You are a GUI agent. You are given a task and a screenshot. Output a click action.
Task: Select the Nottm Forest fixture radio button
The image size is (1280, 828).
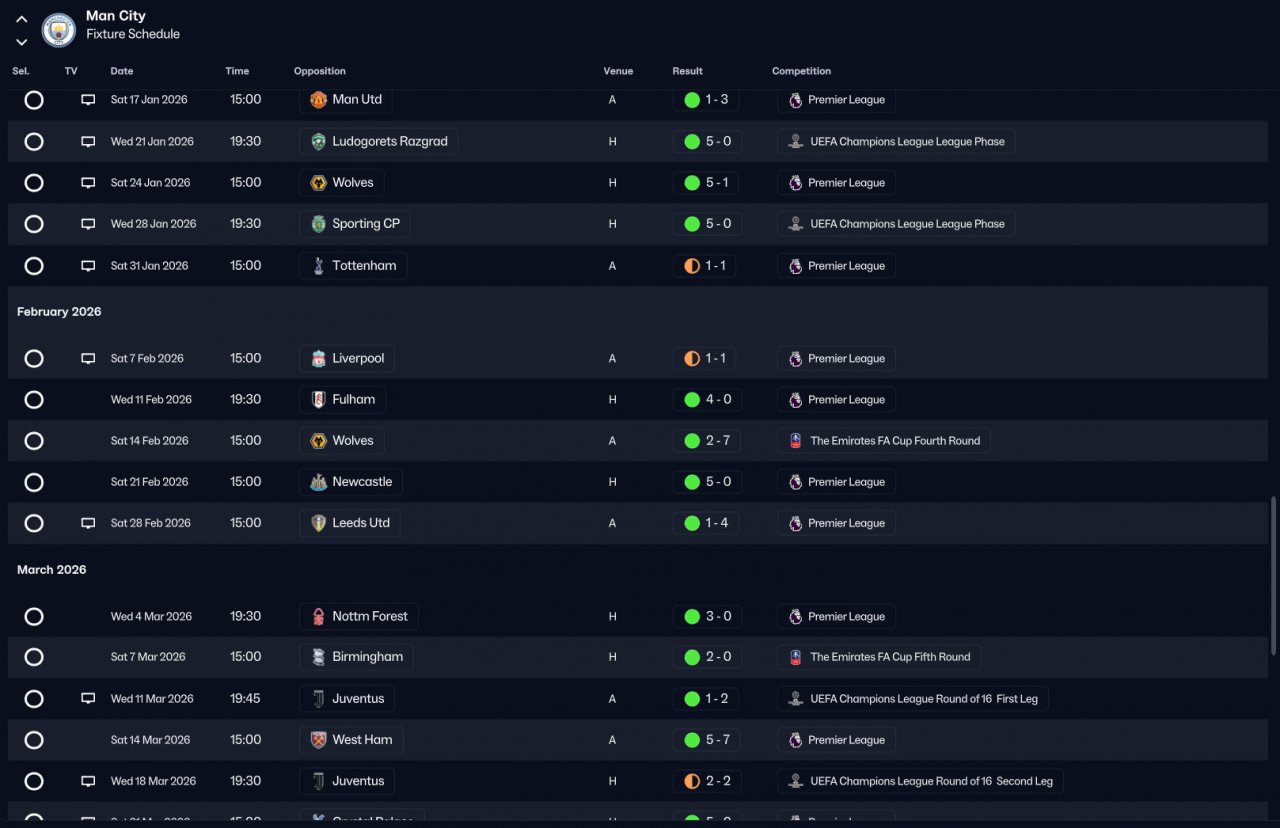pos(34,617)
